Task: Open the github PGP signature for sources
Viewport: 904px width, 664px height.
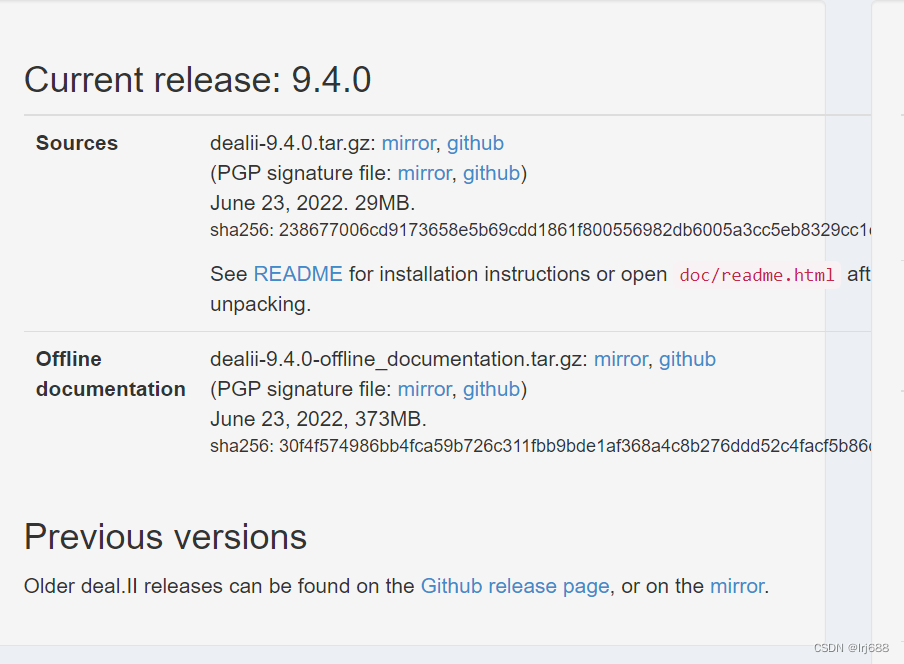Action: 491,173
